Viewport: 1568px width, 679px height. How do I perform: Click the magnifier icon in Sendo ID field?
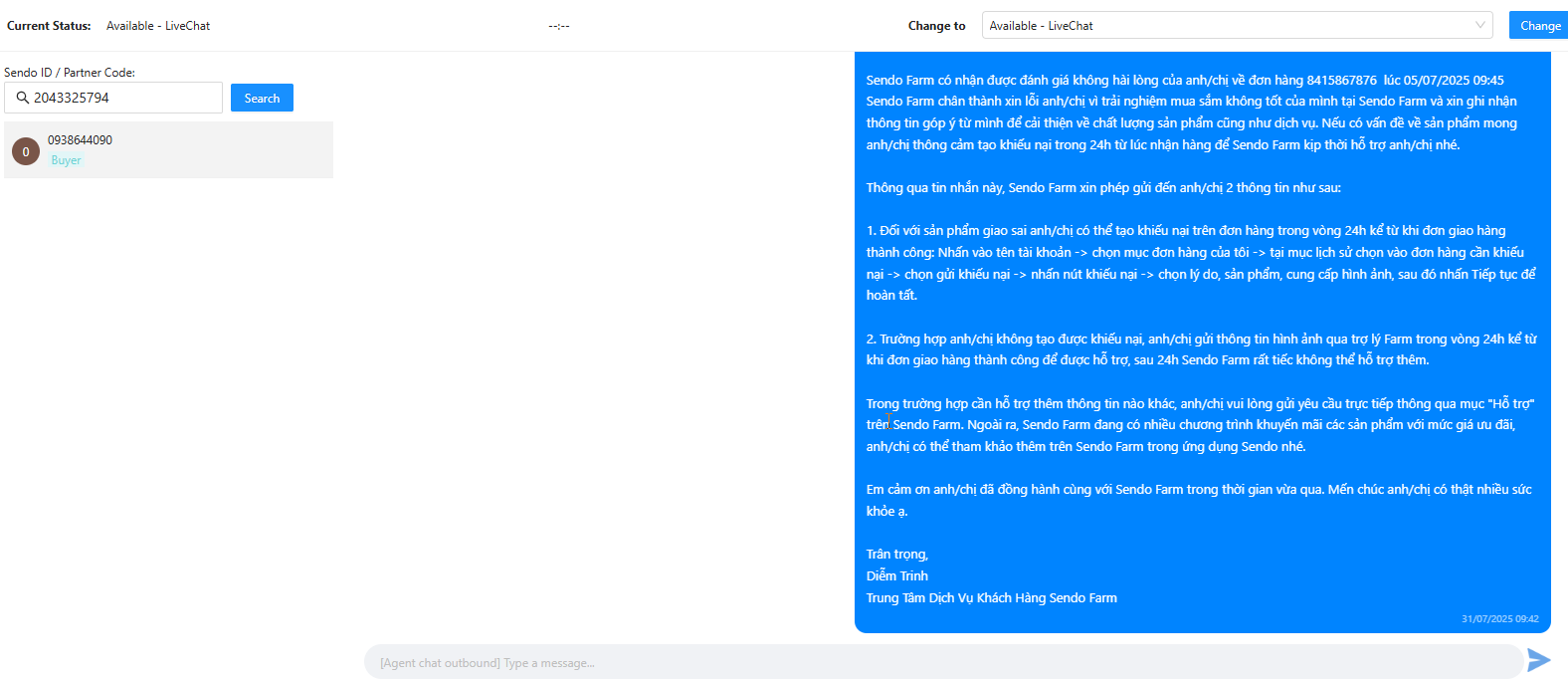(23, 98)
